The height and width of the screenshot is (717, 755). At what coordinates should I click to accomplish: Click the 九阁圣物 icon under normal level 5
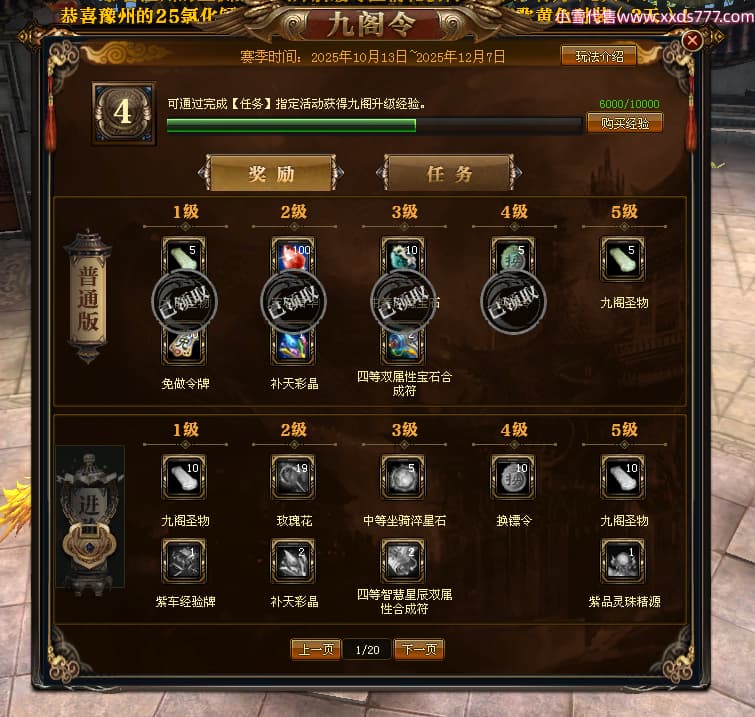point(622,260)
